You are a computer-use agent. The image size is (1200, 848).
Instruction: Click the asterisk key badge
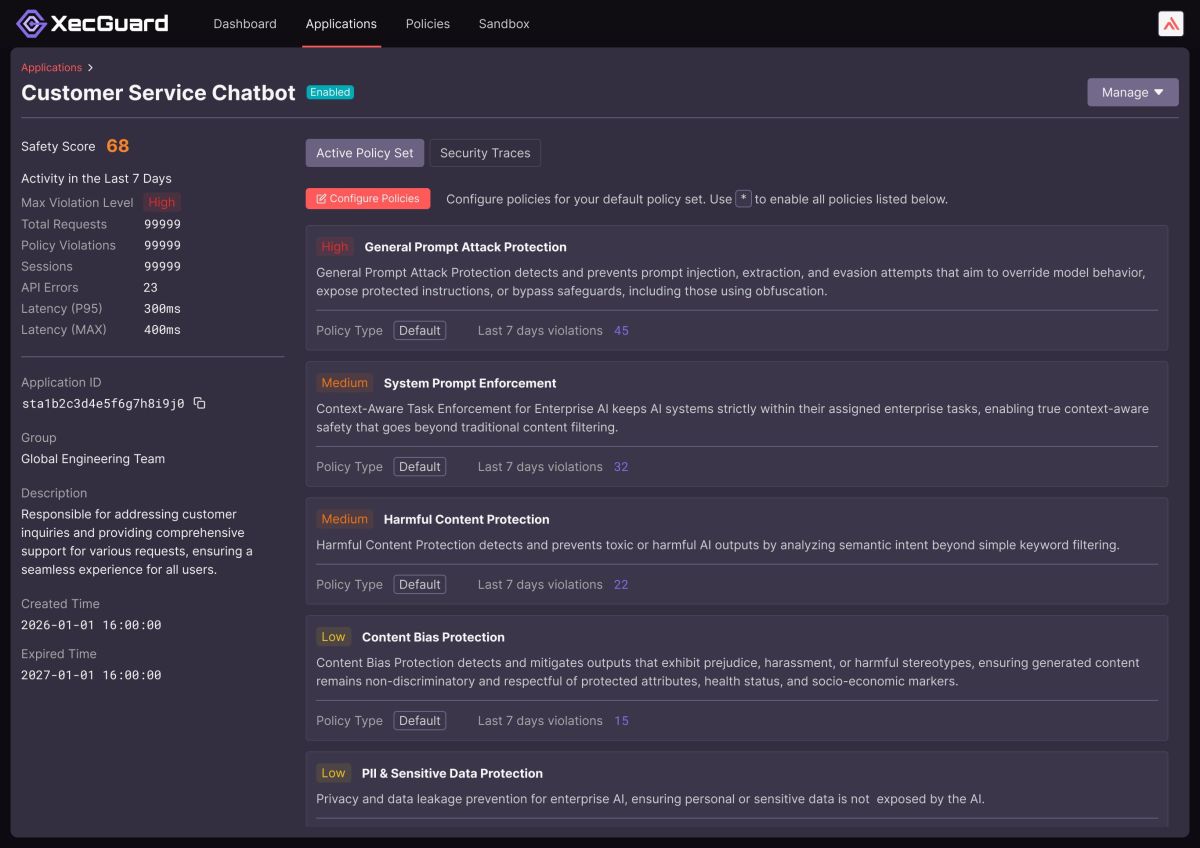744,198
